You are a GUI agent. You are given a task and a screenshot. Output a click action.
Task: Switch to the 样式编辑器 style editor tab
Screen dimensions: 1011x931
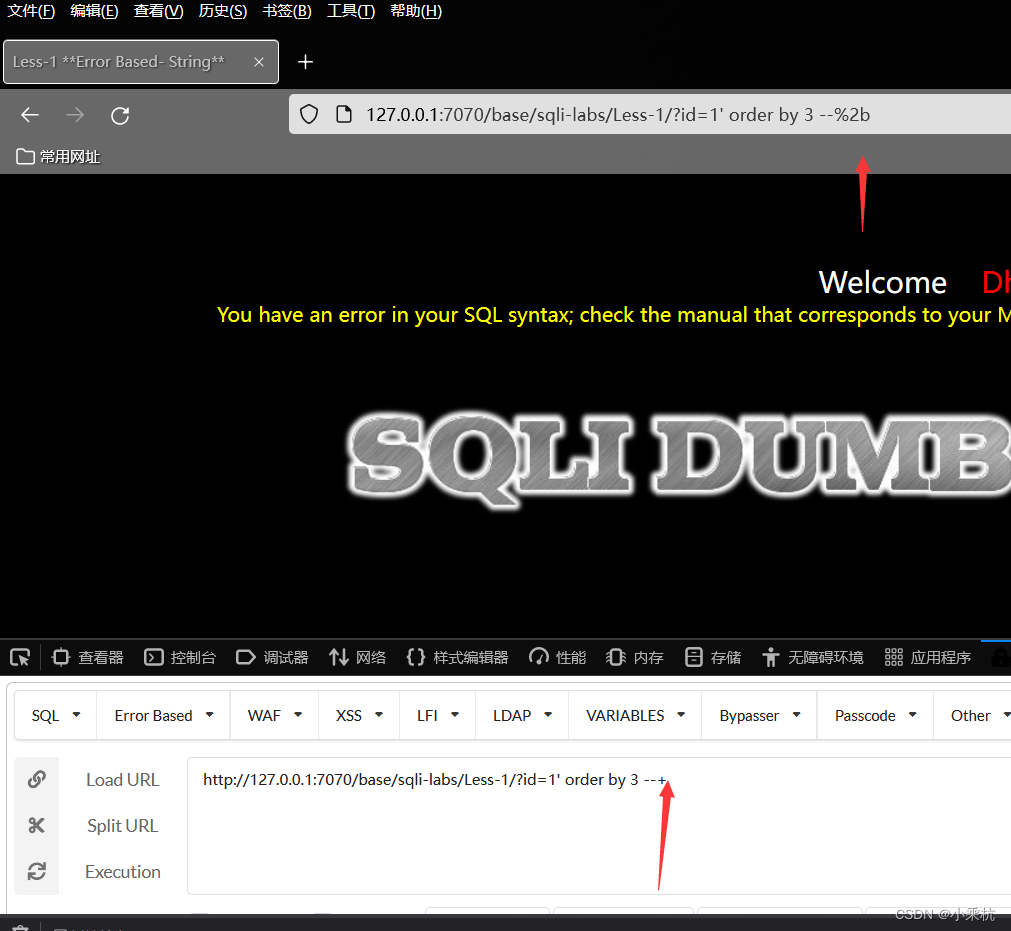(x=457, y=658)
